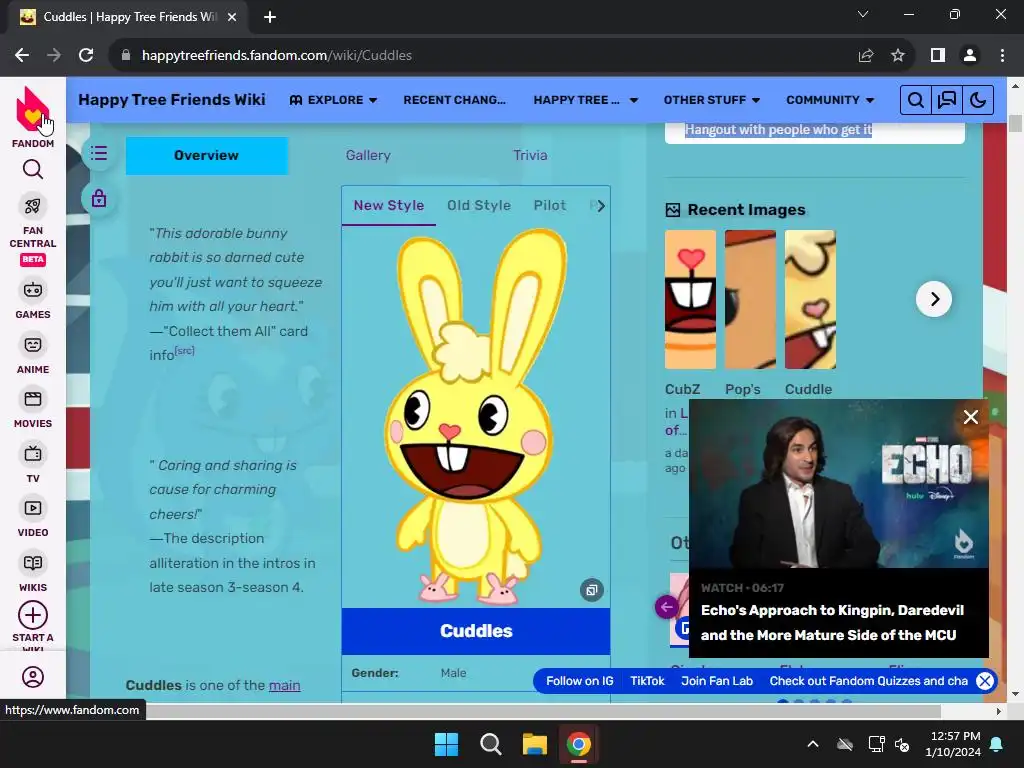Open the wiki Discuss speech-bubble icon

pos(947,100)
